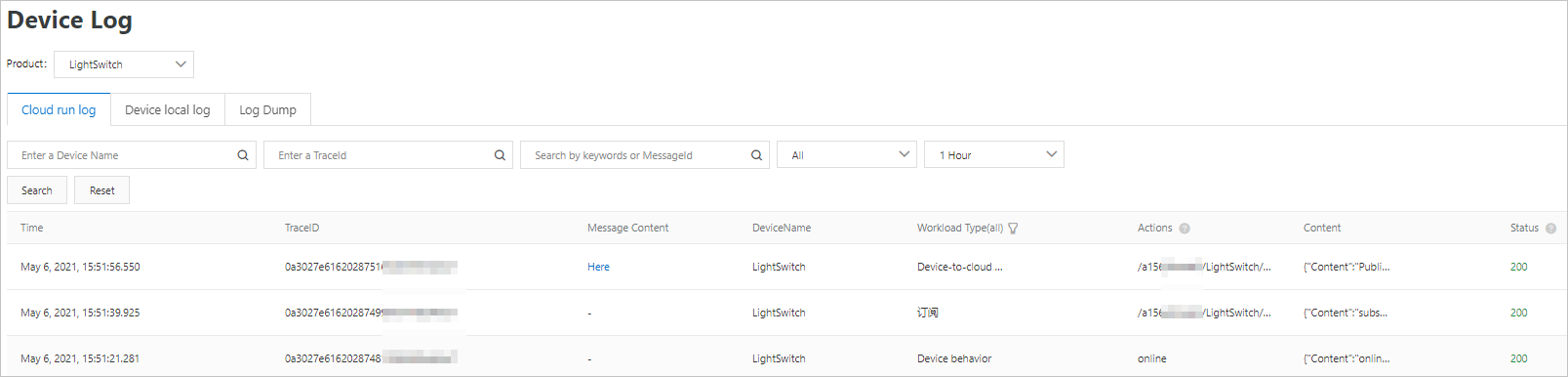Select the time May 6, 2021, 15:51:39.925
The width and height of the screenshot is (1568, 377).
click(80, 313)
